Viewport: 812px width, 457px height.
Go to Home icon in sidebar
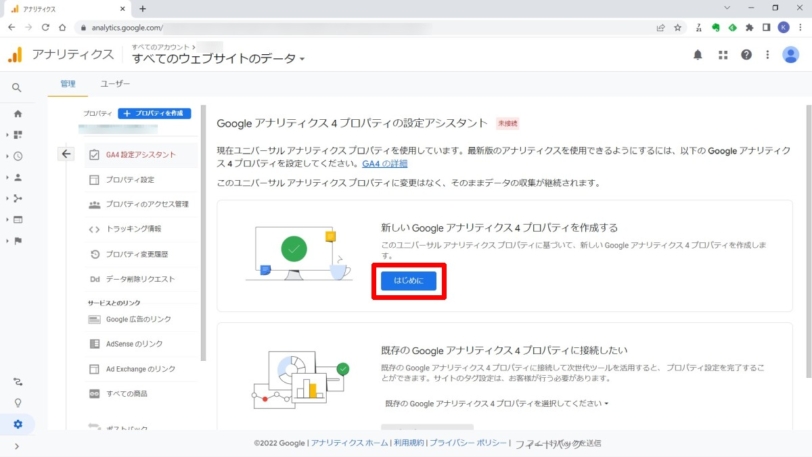tap(18, 113)
